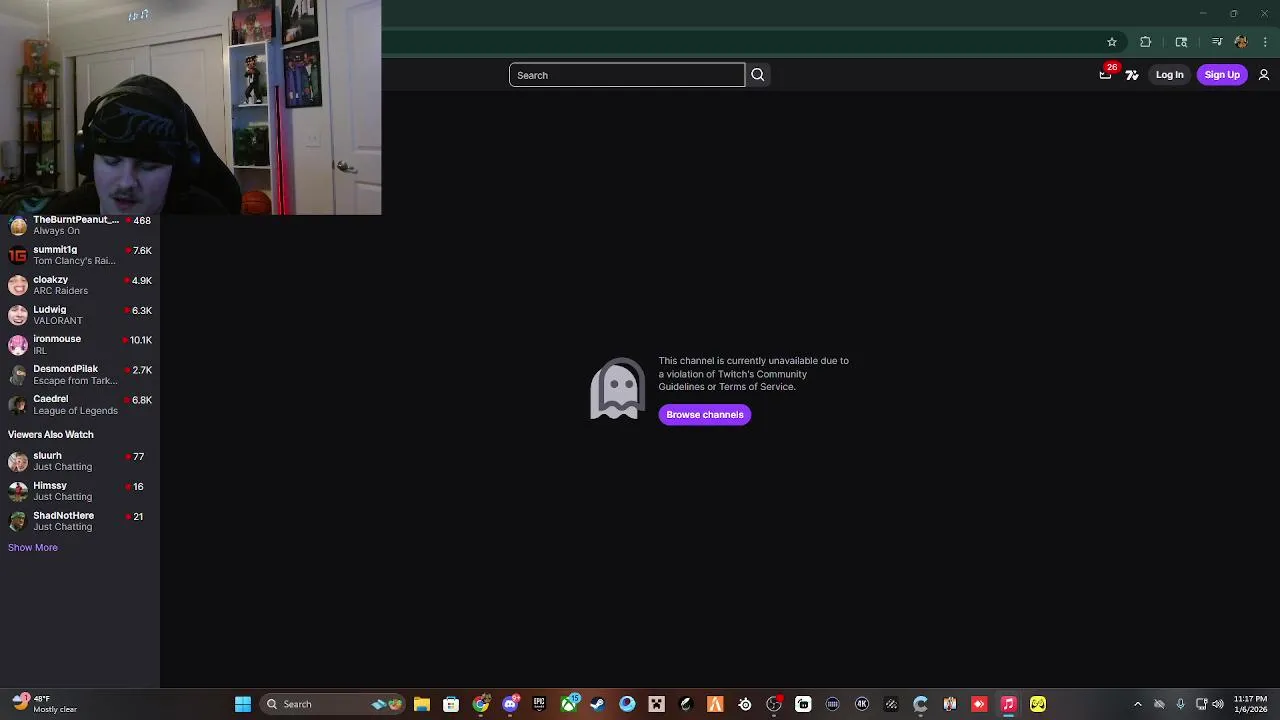Launch Minecraft from taskbar
1280x720 pixels.
coord(656,704)
